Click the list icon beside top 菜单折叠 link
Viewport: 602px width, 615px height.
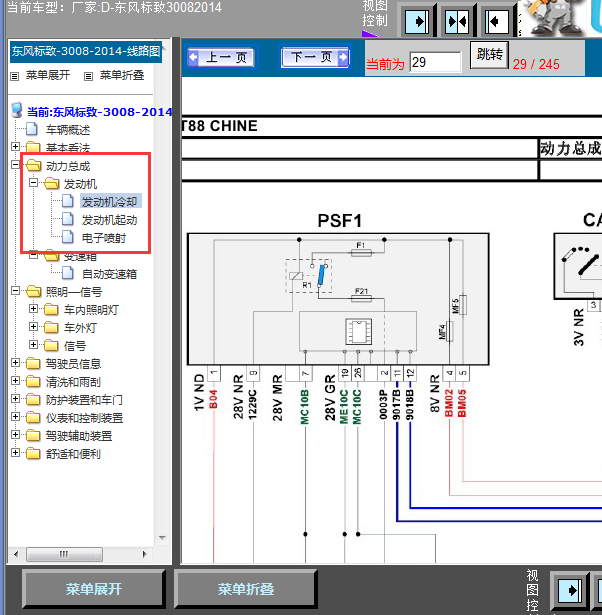(x=89, y=76)
